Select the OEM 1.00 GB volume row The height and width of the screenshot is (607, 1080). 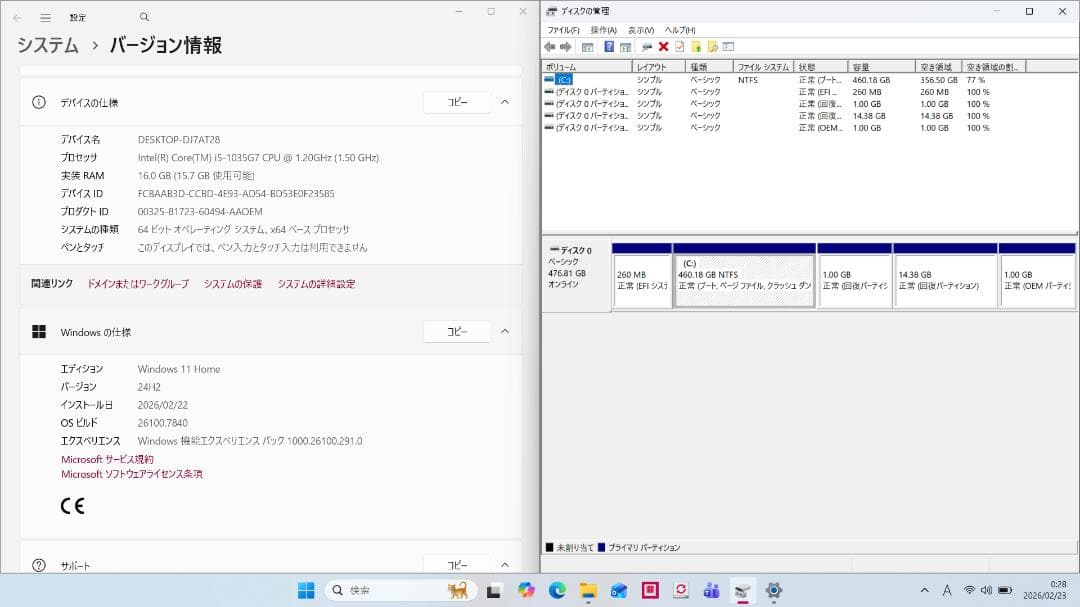pos(785,127)
